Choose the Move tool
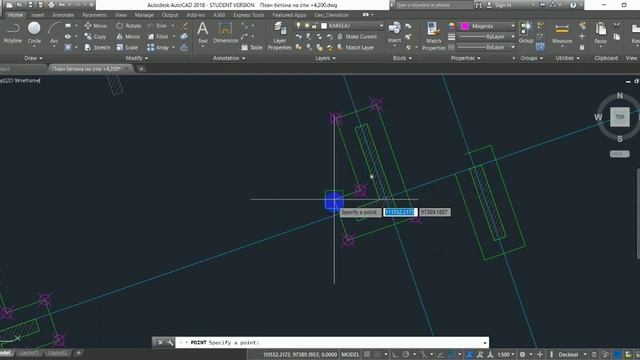640x360 pixels. click(96, 26)
